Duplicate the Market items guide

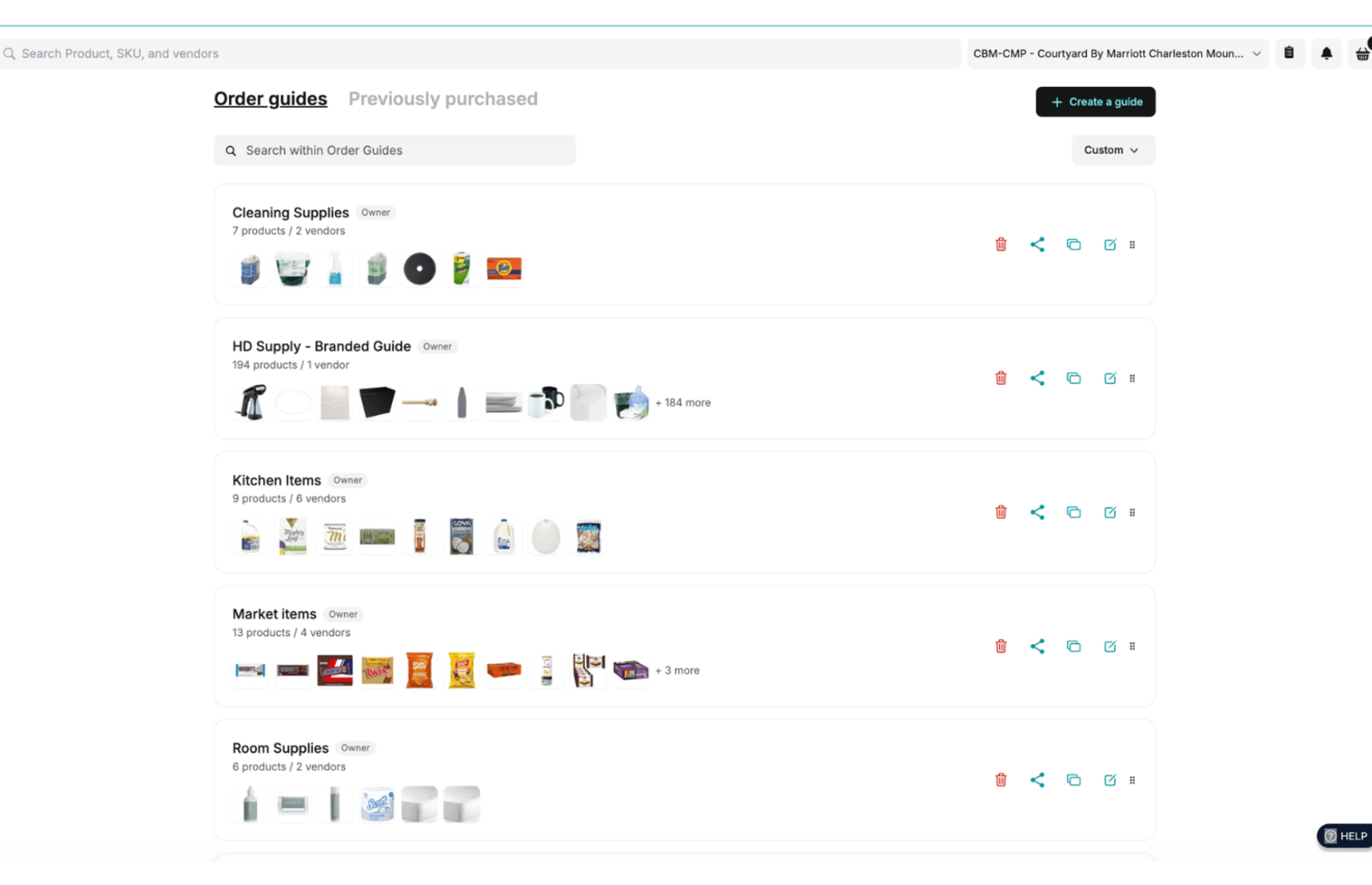[1074, 646]
